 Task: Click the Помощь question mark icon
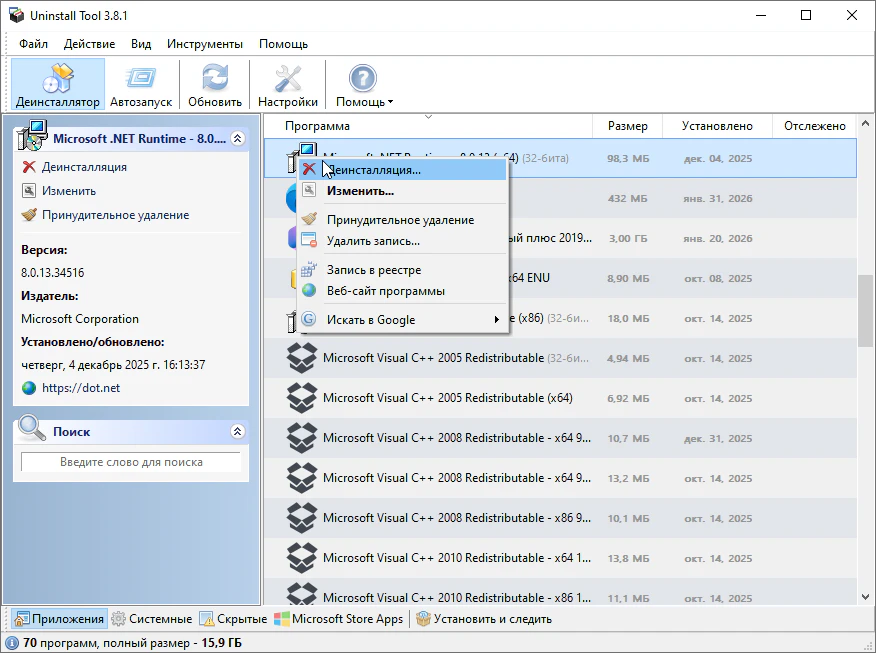click(x=362, y=78)
